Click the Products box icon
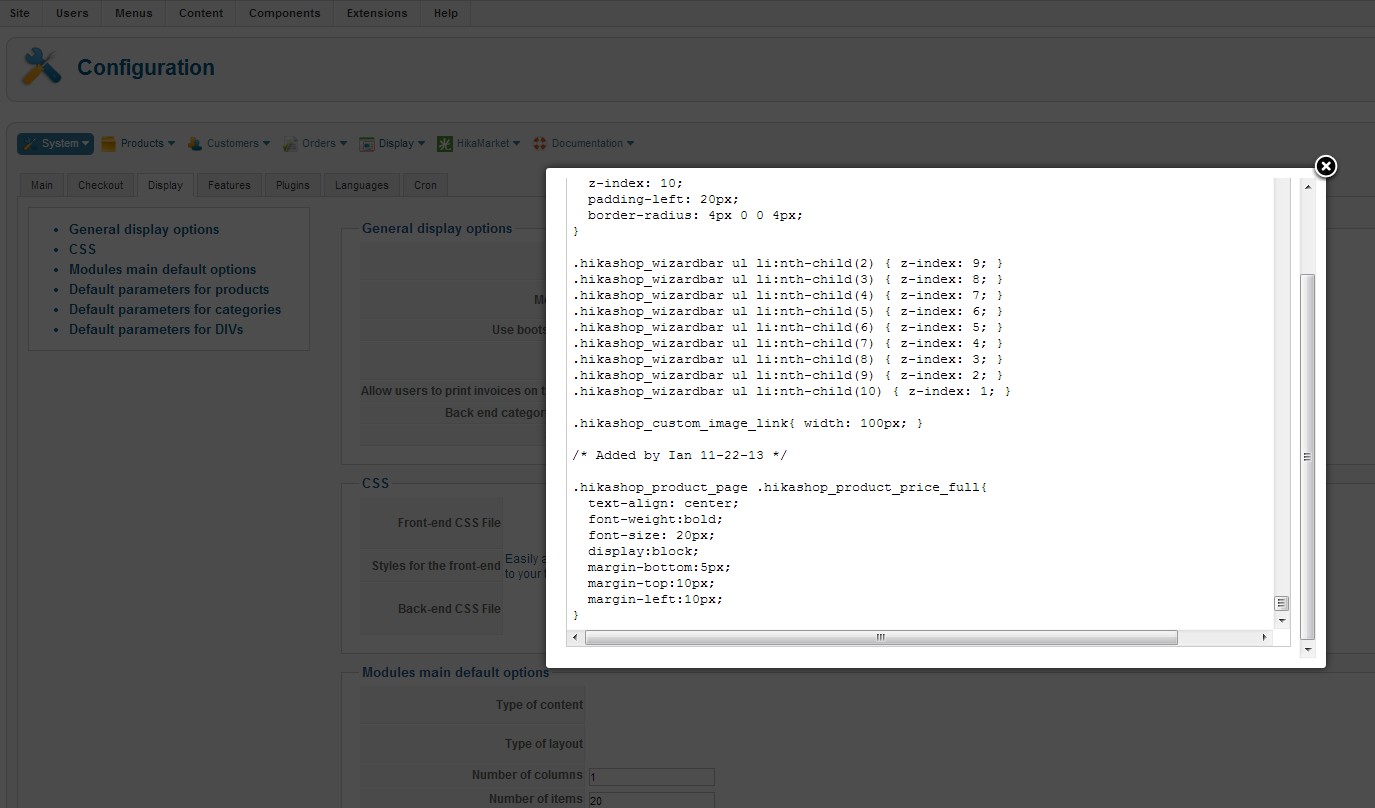 108,144
